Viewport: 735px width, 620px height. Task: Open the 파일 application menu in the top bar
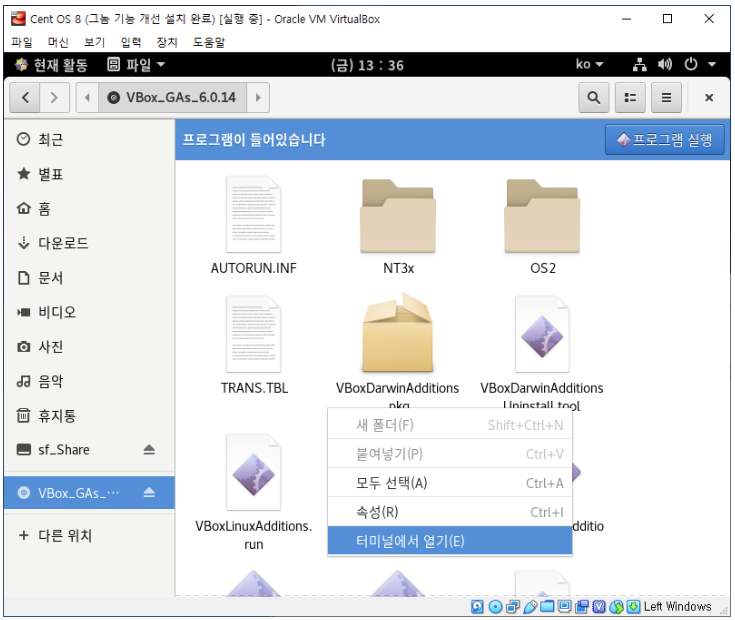[136, 65]
